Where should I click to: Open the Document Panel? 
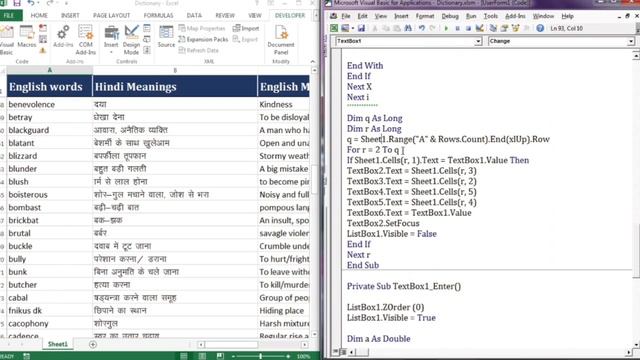click(x=281, y=40)
